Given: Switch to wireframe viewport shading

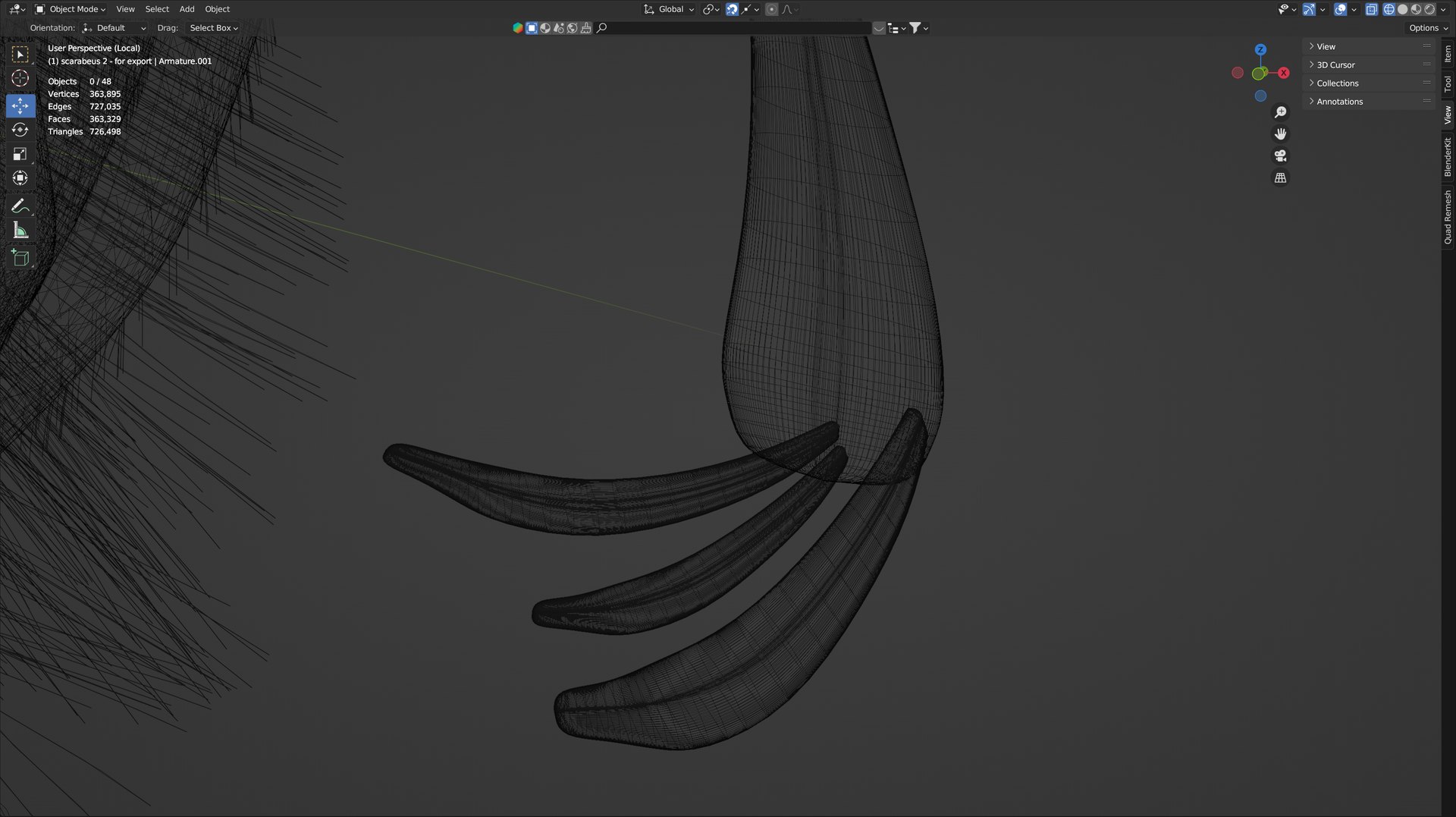Looking at the screenshot, I should point(1389,9).
